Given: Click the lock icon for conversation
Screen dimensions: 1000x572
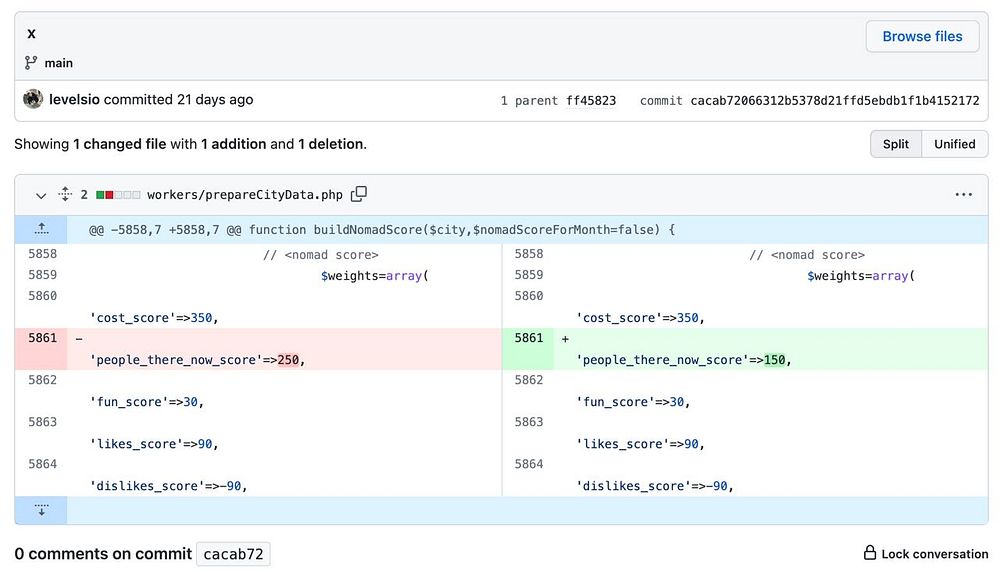Looking at the screenshot, I should coord(870,553).
